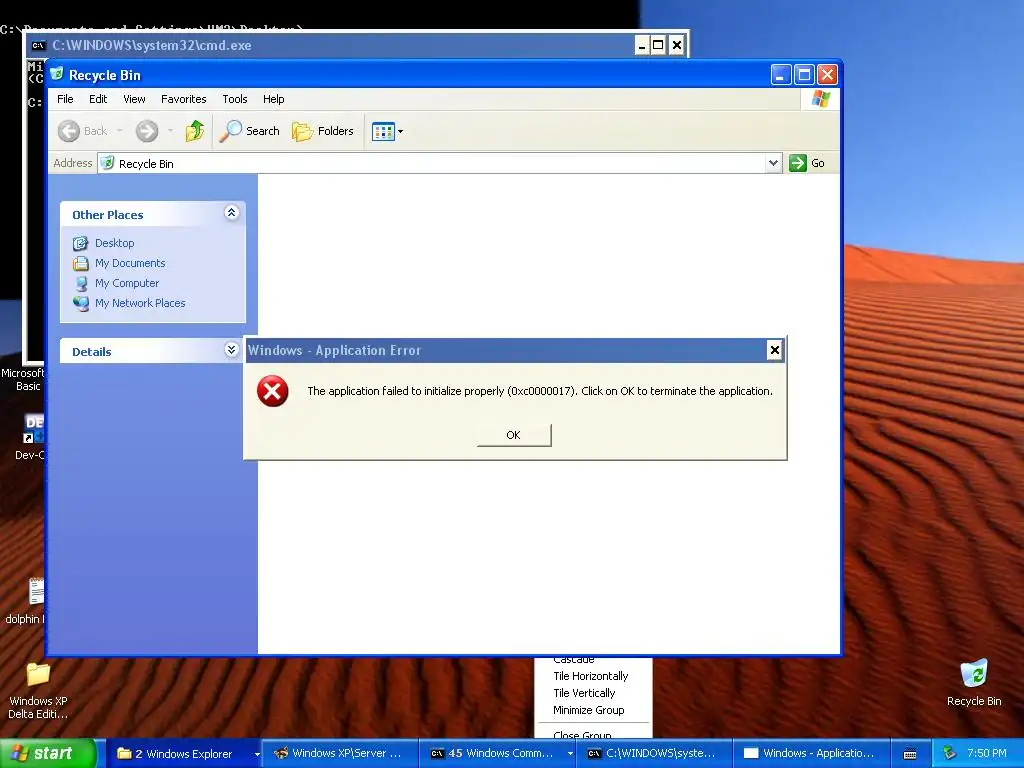Image resolution: width=1024 pixels, height=768 pixels.
Task: Open the Edit menu
Action: tap(98, 99)
